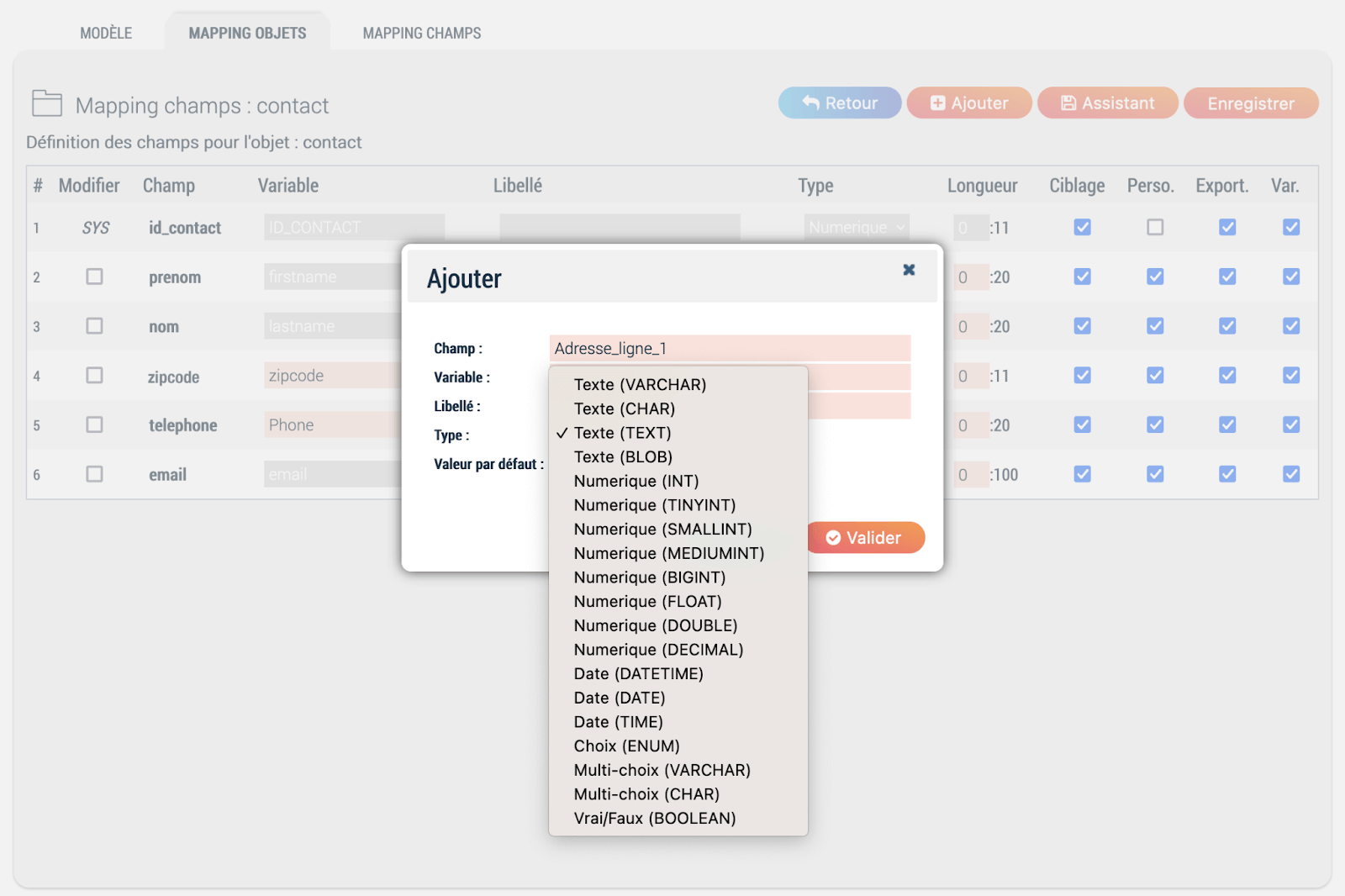Click the Ajouter button in the toolbar

969,103
